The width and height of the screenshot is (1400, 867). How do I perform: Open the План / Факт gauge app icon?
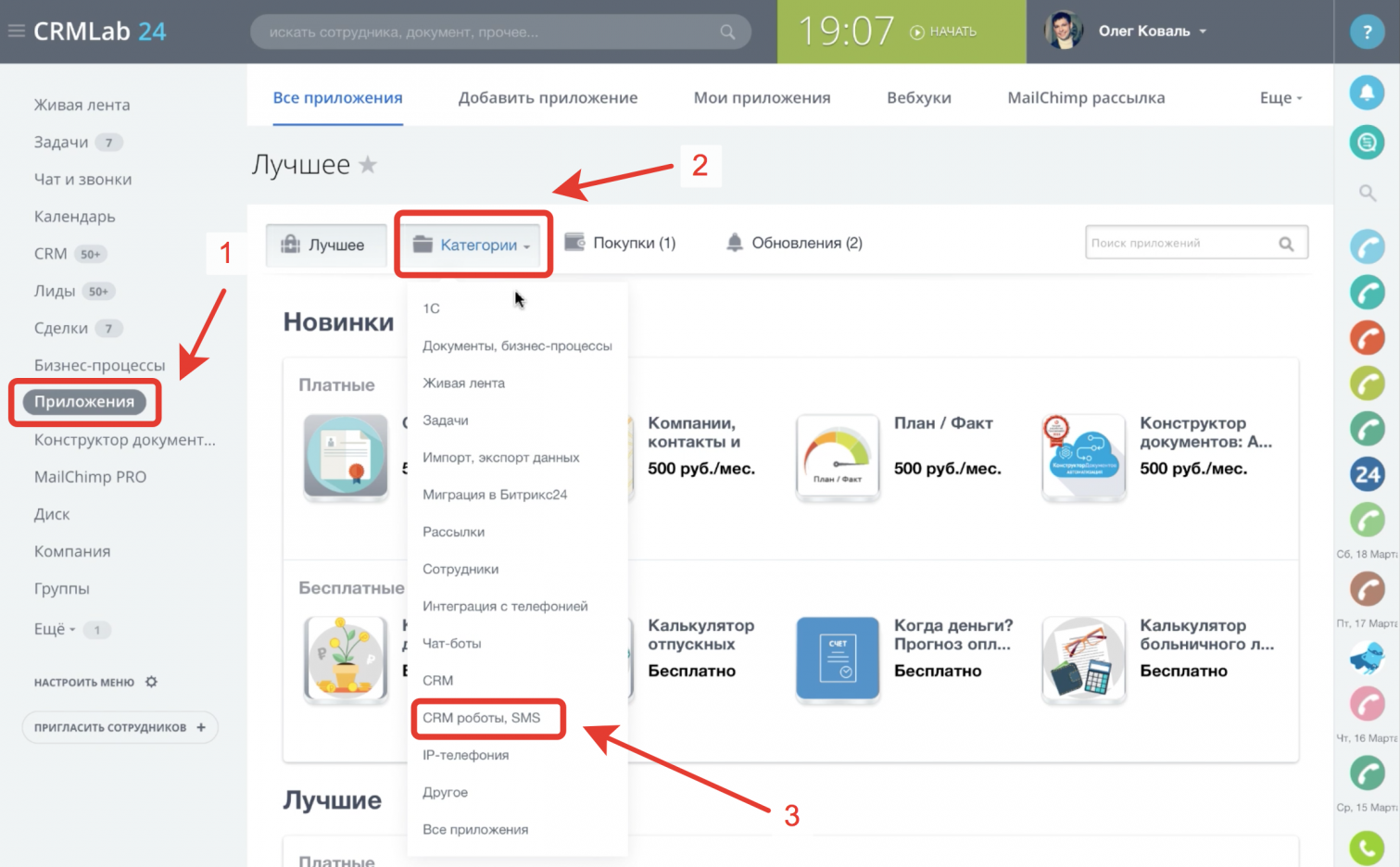pos(838,458)
